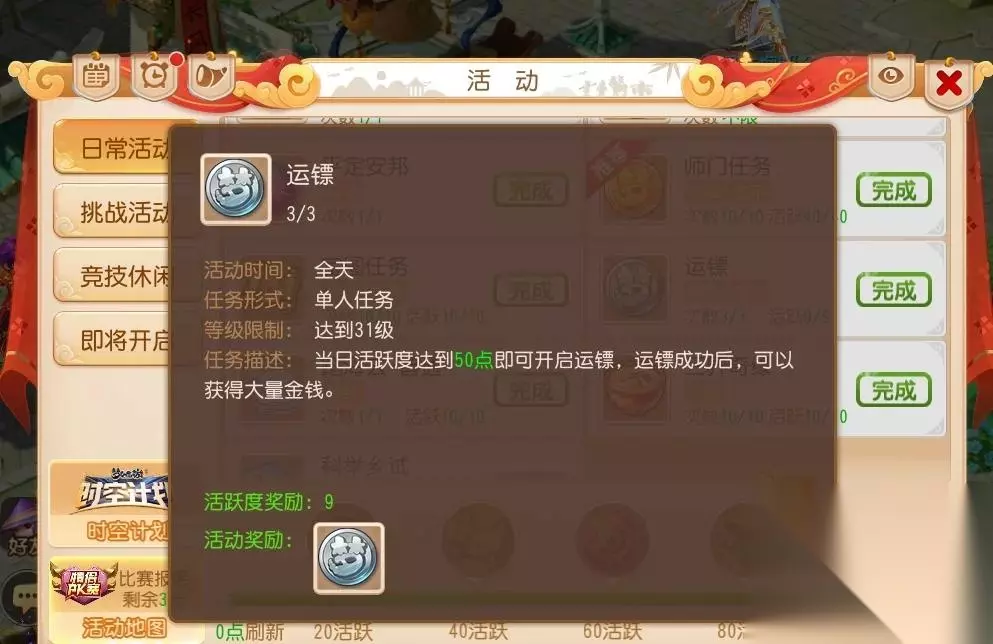Close the 活动 panel with red X

[948, 82]
